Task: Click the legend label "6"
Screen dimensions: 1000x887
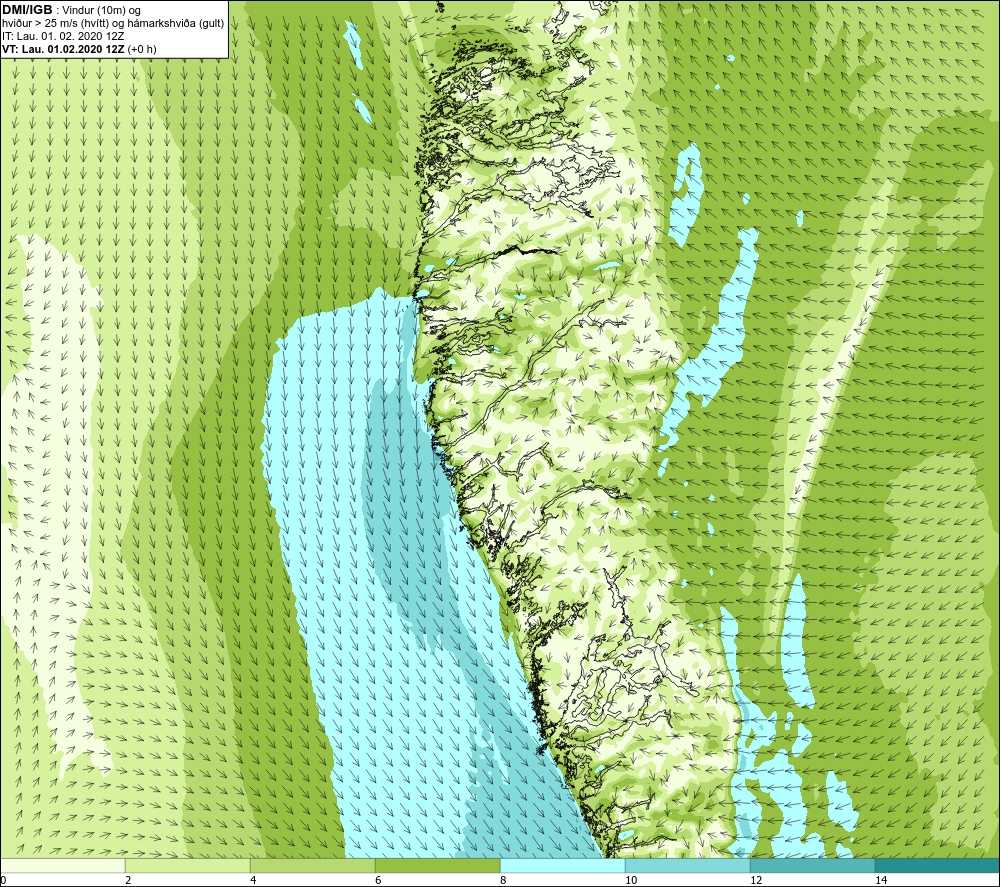Action: (378, 880)
